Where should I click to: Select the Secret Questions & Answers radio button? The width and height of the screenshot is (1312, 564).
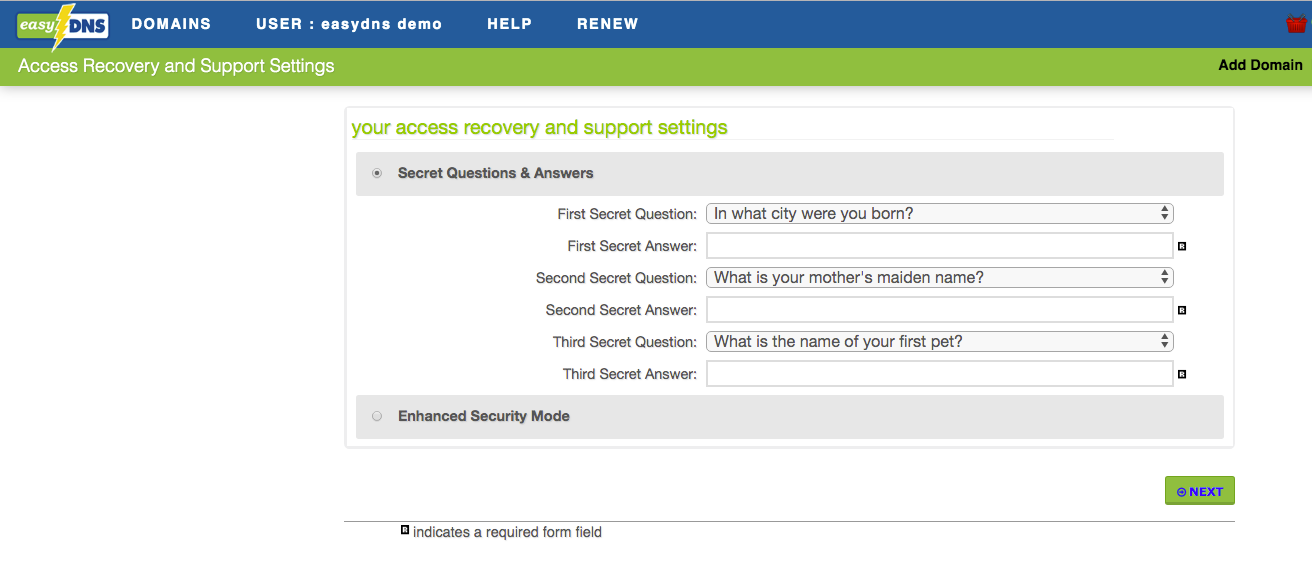(377, 173)
